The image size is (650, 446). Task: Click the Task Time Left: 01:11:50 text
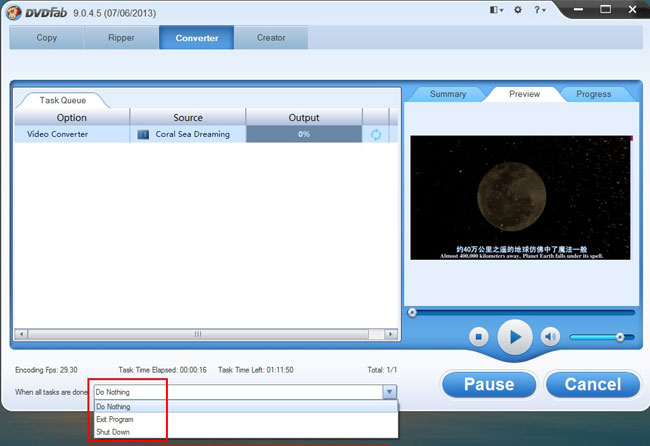click(x=256, y=370)
